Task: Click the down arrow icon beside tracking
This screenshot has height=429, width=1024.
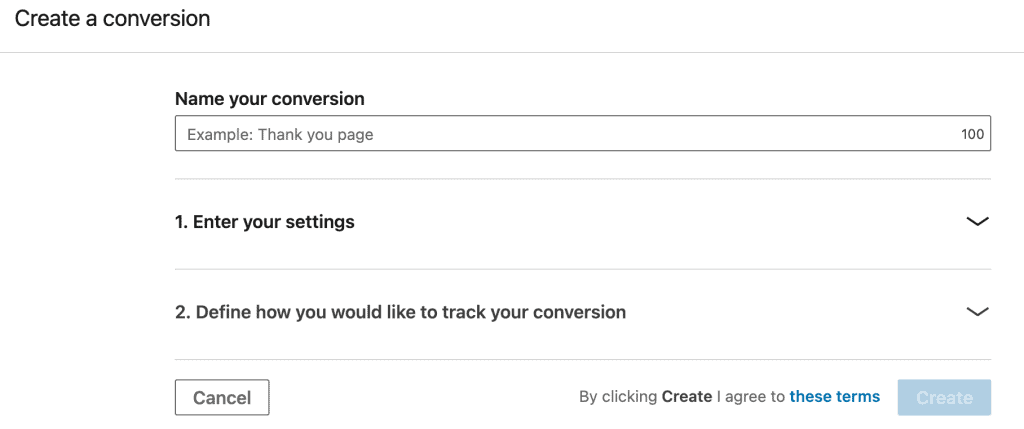Action: tap(977, 312)
